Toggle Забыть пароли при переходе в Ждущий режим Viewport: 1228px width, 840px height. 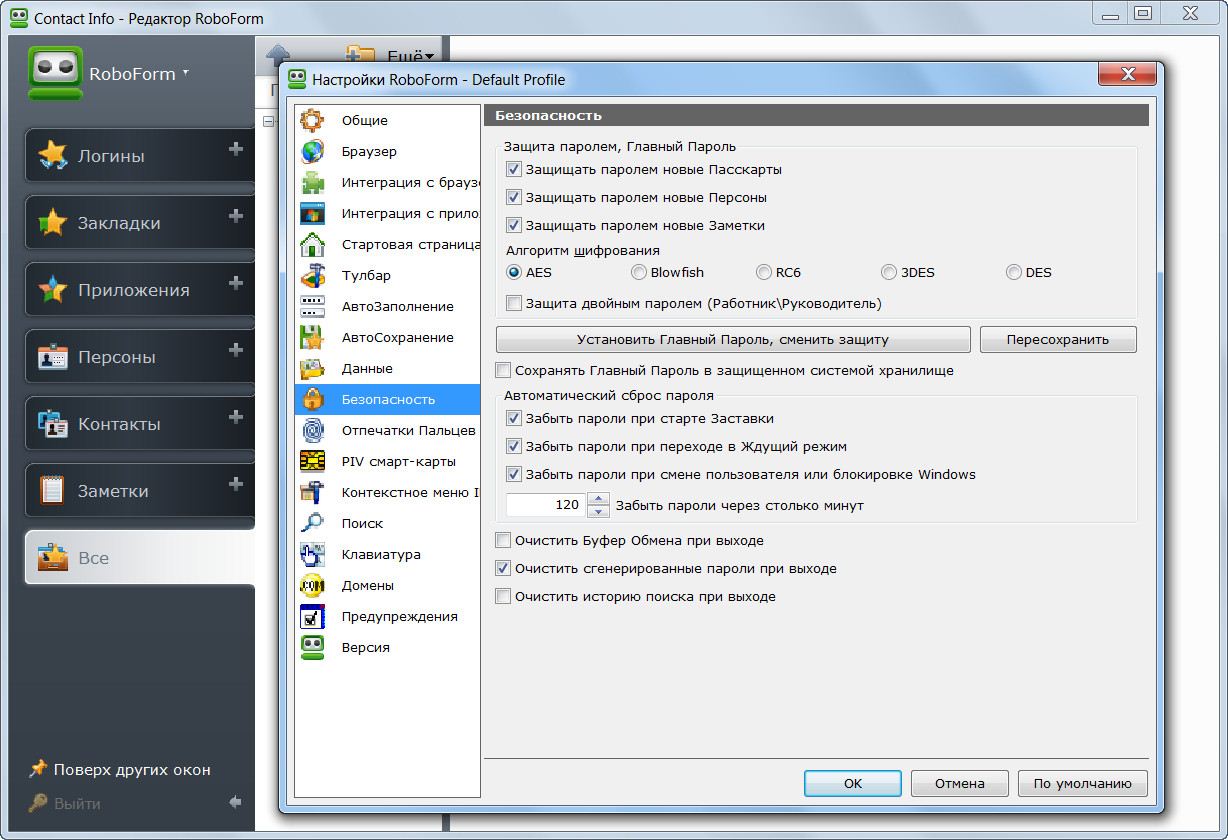(514, 446)
